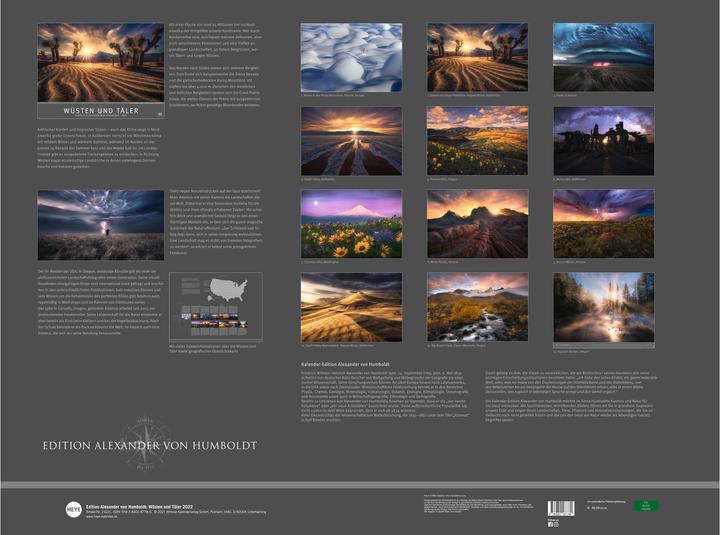Open the snow drifts photo thumbnail

coord(351,57)
